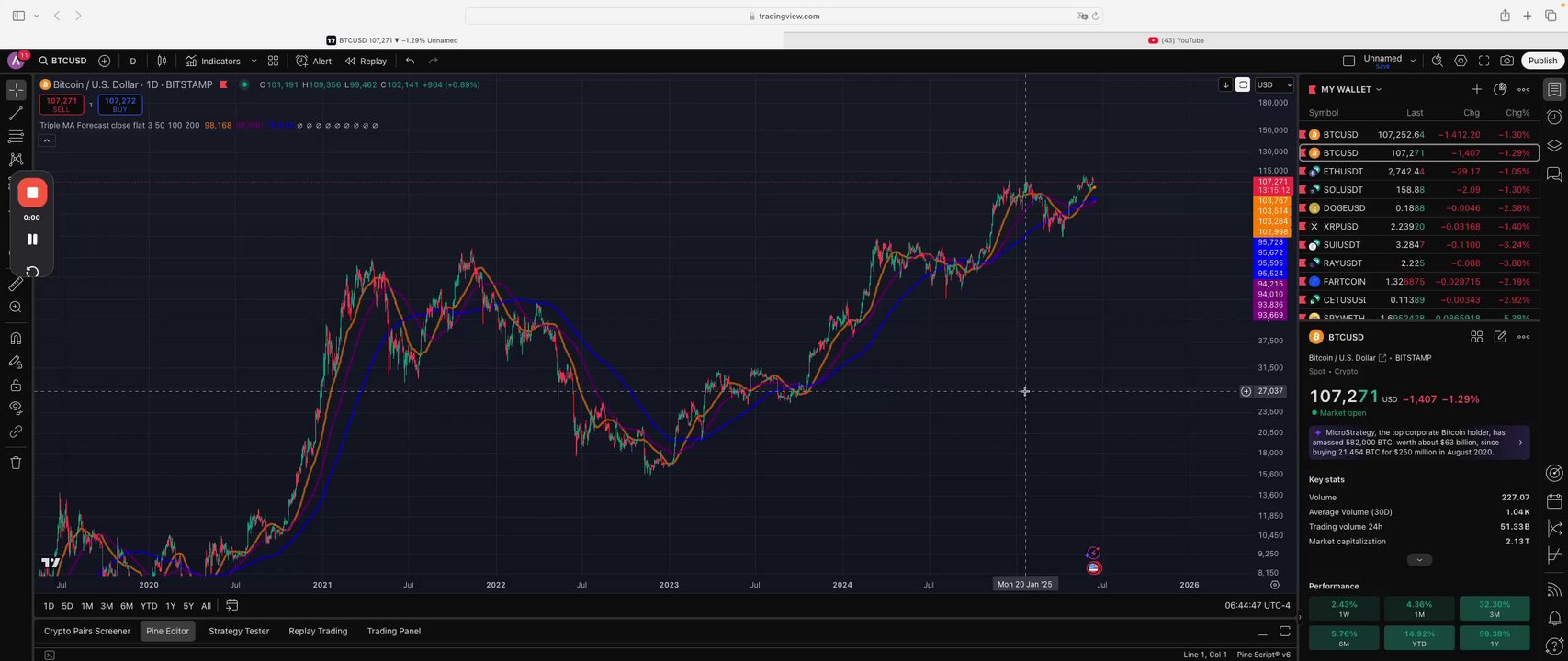Expand the Unnamed layout dropdown
The height and width of the screenshot is (661, 1568).
[1413, 61]
